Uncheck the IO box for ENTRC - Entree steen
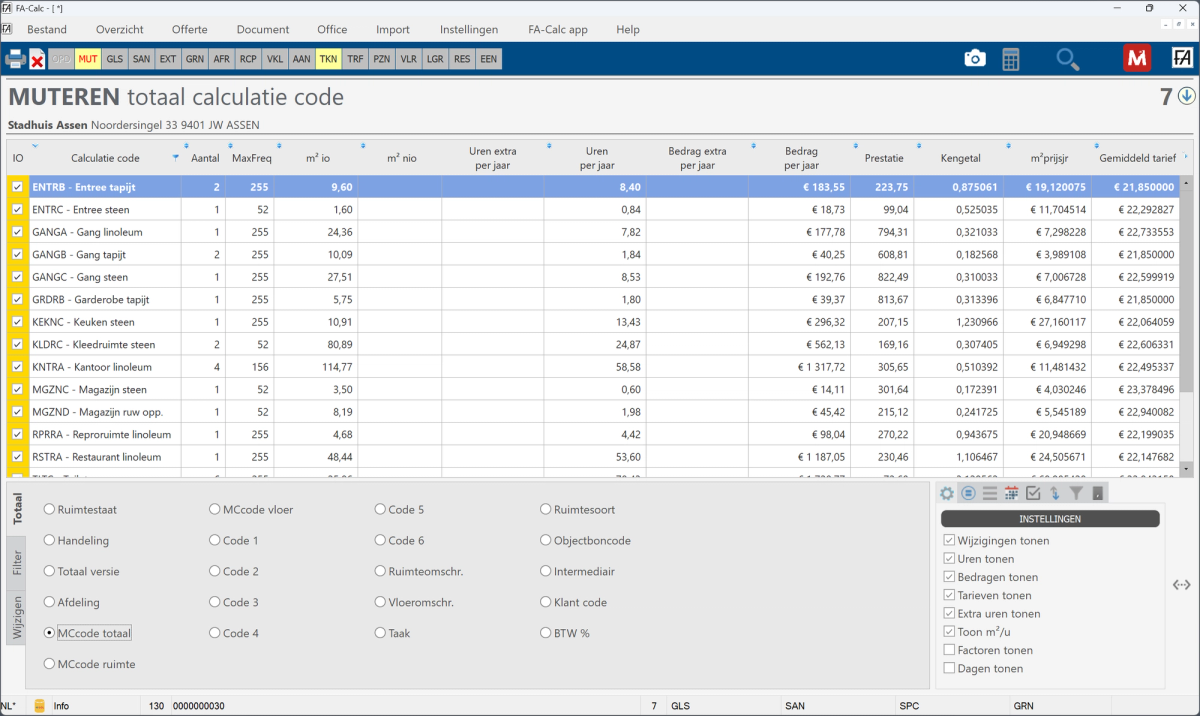 (17, 209)
